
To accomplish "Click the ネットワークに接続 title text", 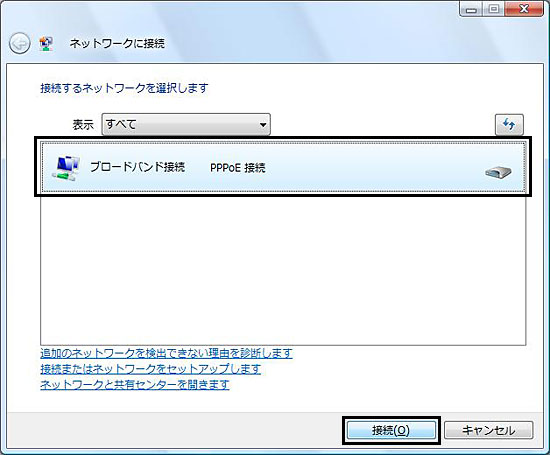I will (117, 44).
